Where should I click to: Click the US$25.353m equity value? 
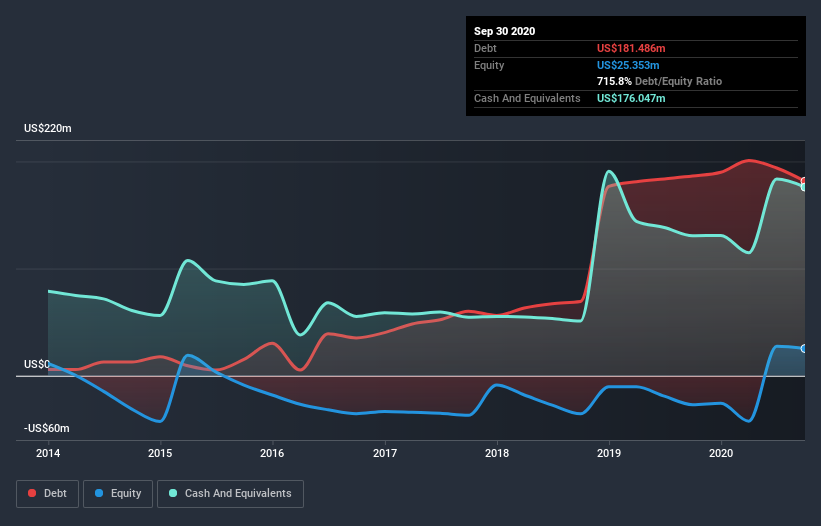[x=628, y=65]
